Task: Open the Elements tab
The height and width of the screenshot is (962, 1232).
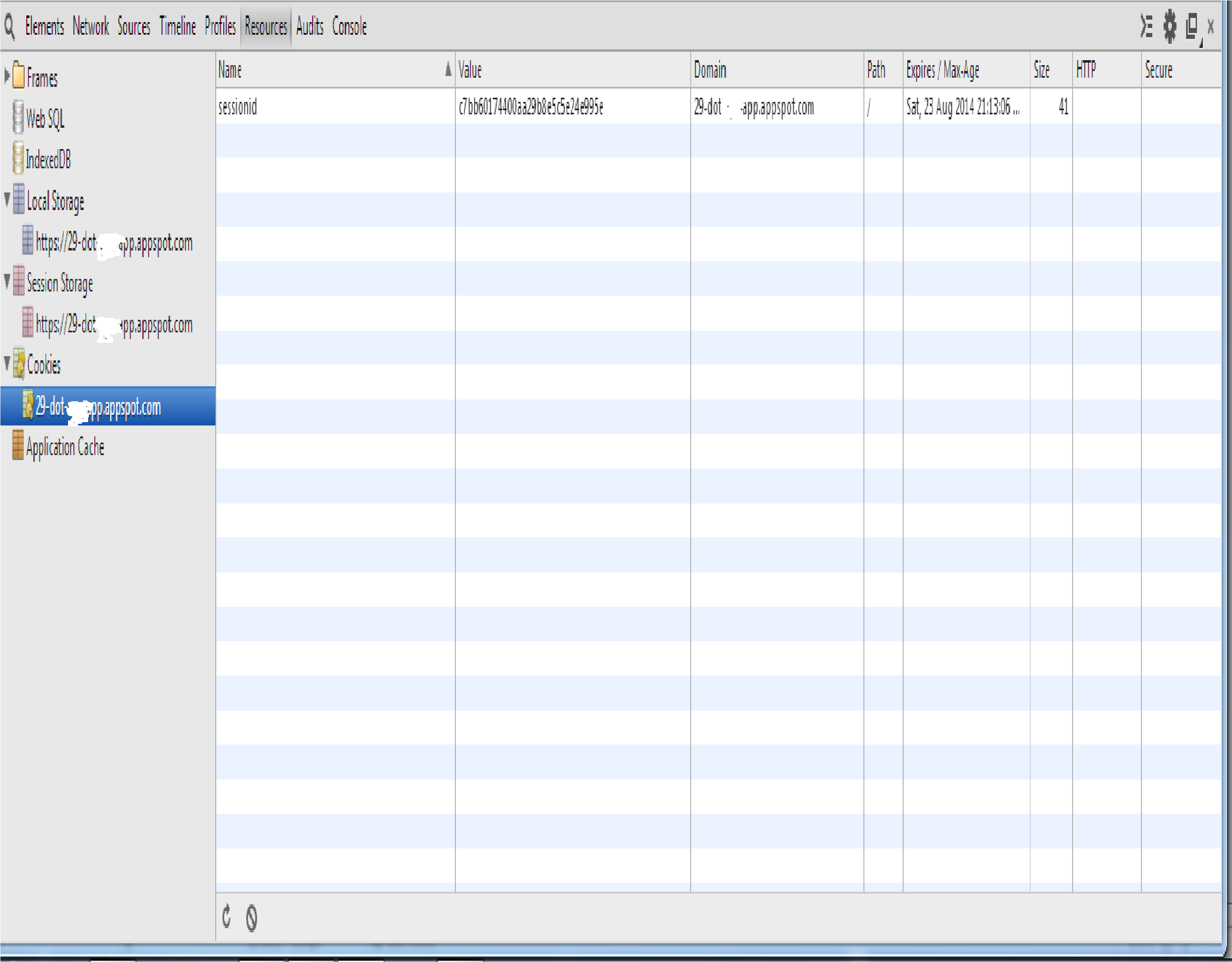Action: pos(44,27)
